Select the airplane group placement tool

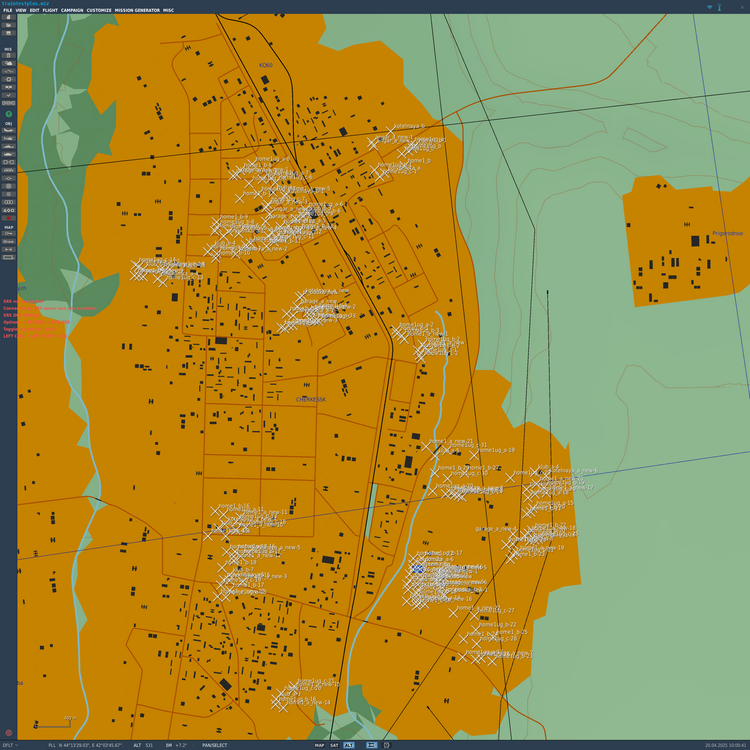click(9, 130)
